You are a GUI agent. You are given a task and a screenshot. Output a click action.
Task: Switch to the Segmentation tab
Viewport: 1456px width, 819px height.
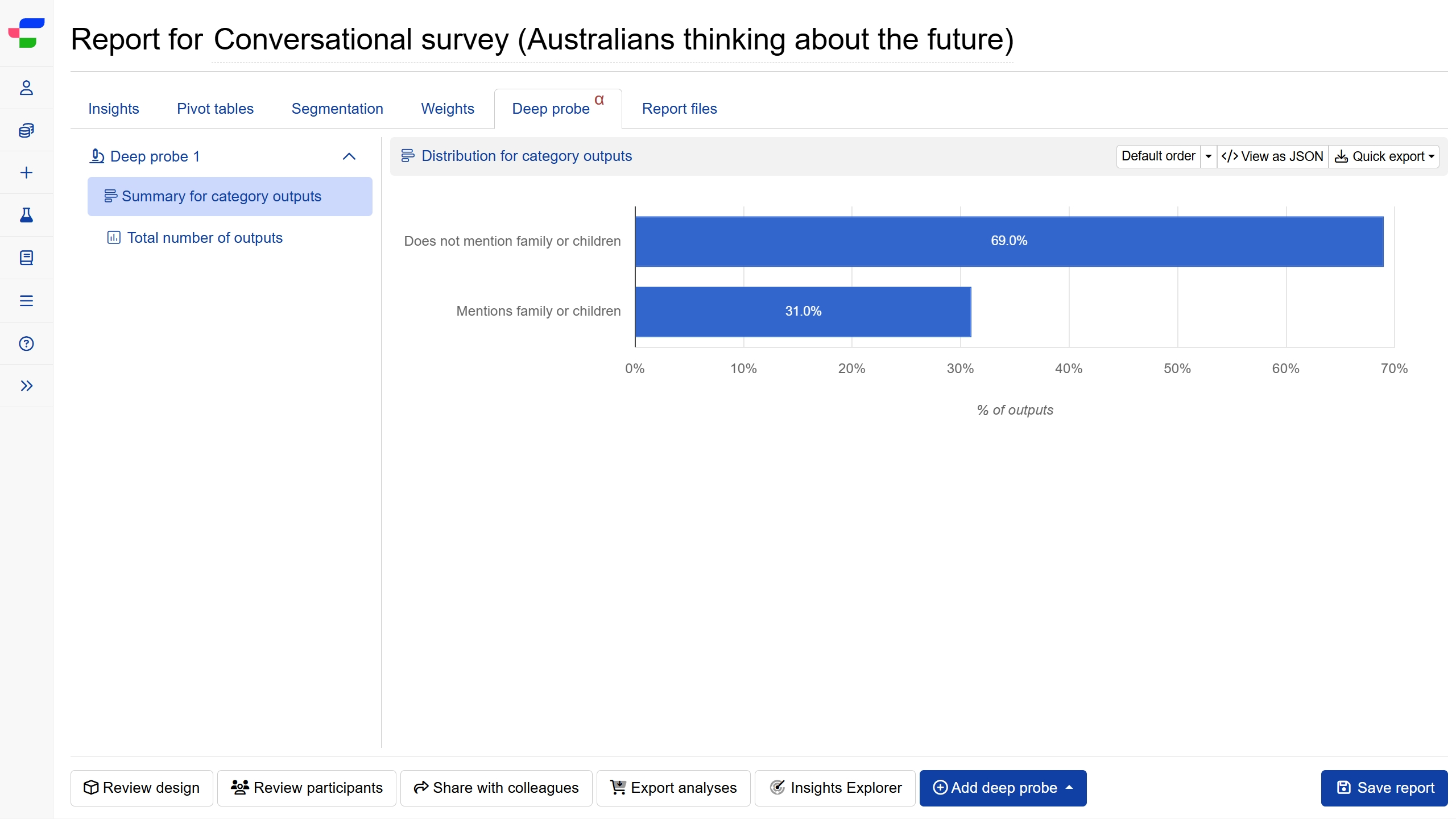tap(337, 109)
